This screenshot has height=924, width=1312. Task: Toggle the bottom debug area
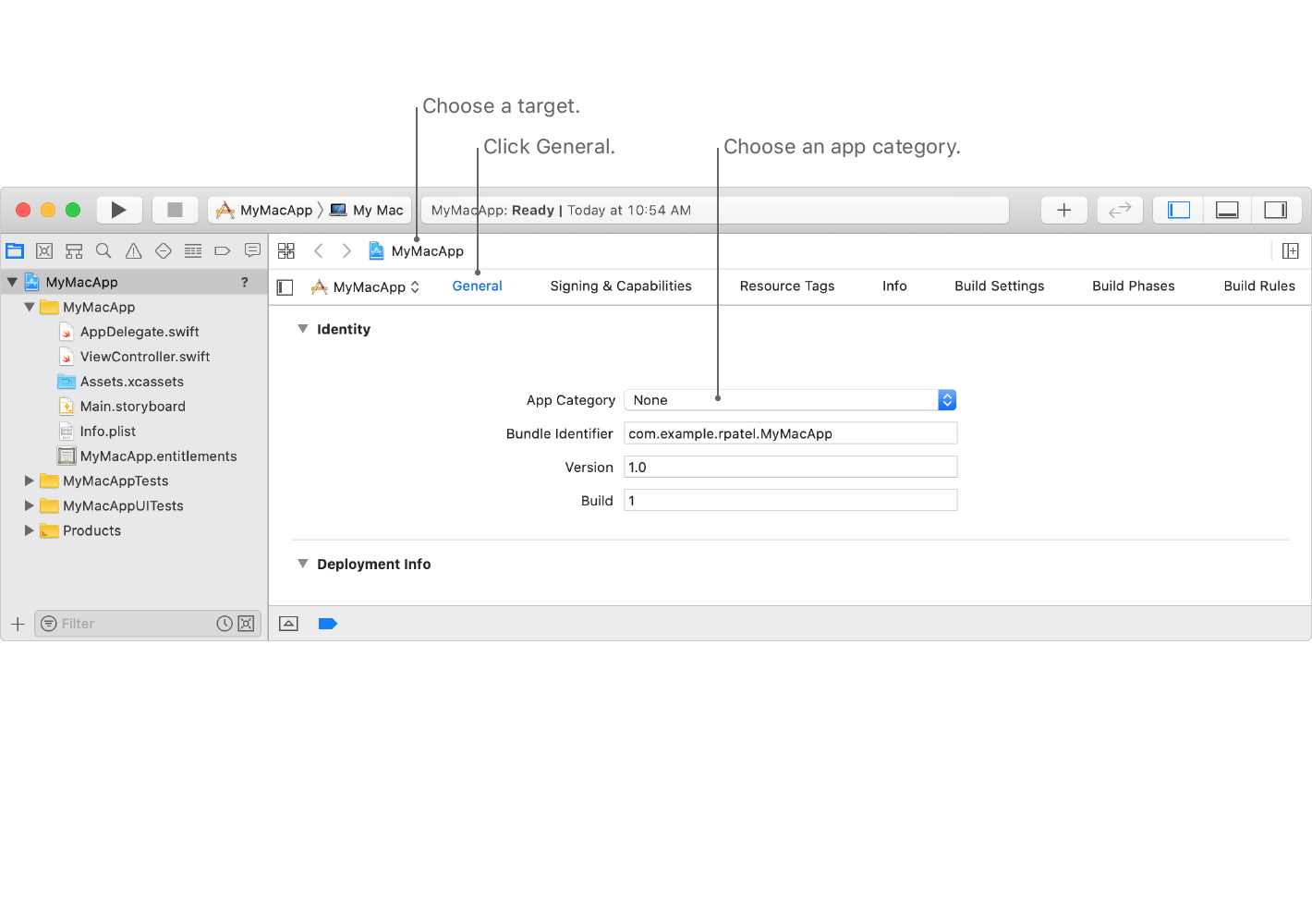click(x=1227, y=210)
